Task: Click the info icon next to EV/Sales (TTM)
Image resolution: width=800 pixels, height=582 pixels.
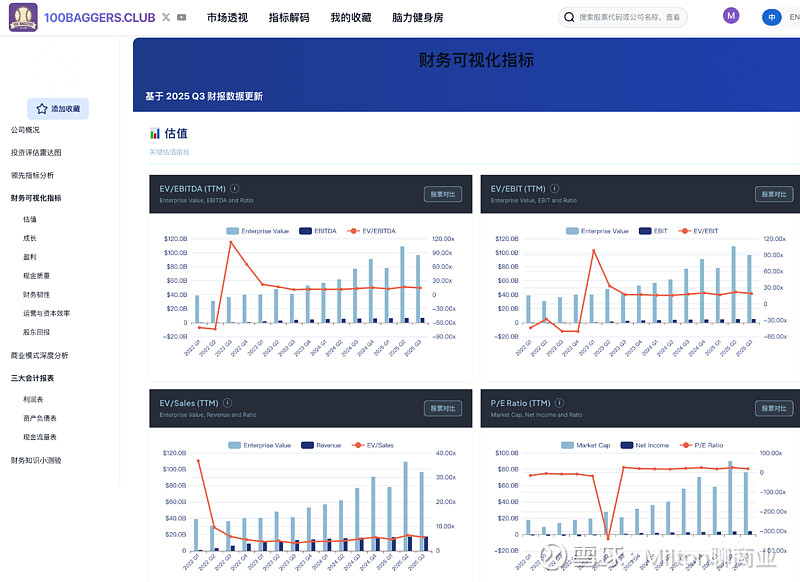Action: pos(228,402)
